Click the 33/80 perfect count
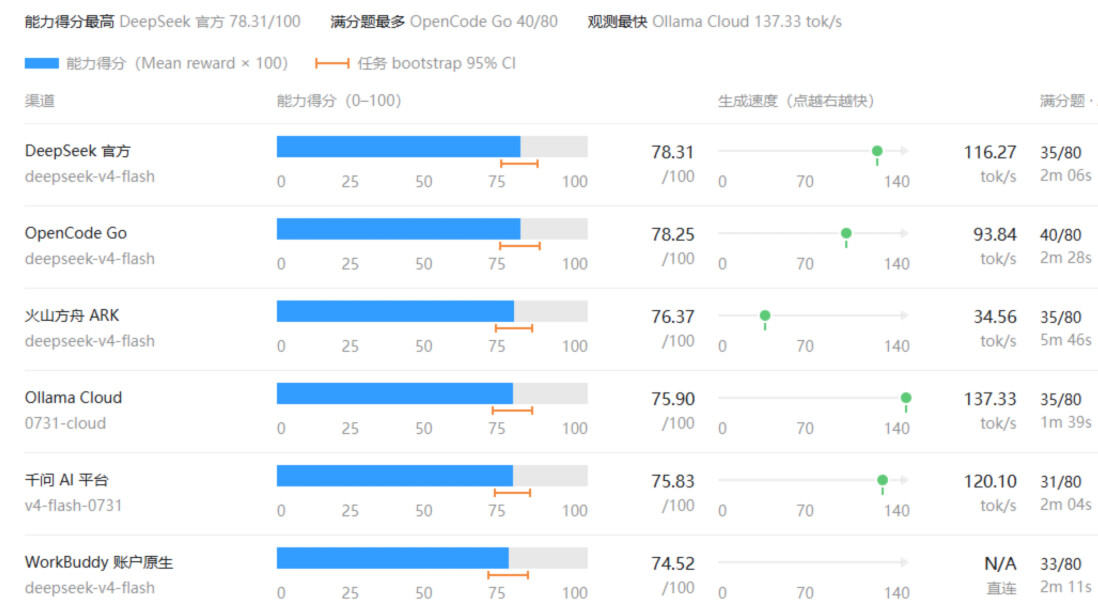 coord(1060,564)
